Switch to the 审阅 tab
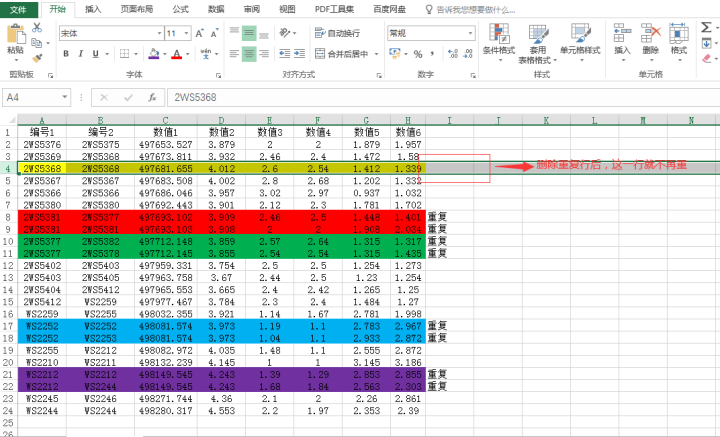The height and width of the screenshot is (437, 720). click(x=252, y=9)
